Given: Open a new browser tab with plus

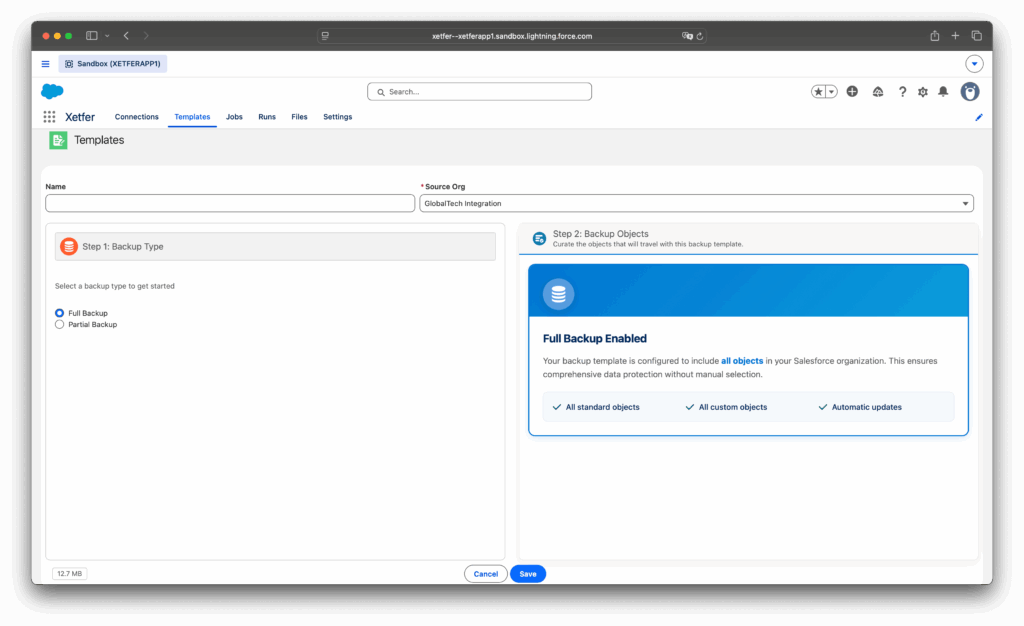Looking at the screenshot, I should (x=955, y=36).
